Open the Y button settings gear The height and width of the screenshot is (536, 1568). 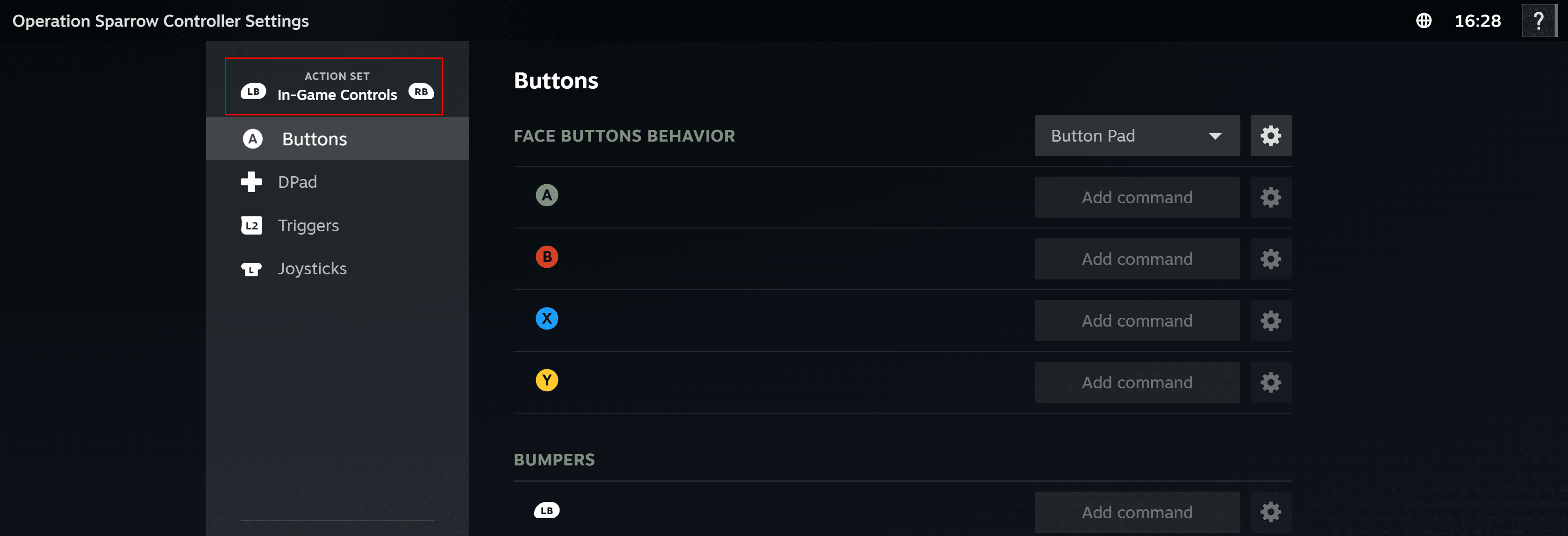(x=1270, y=382)
